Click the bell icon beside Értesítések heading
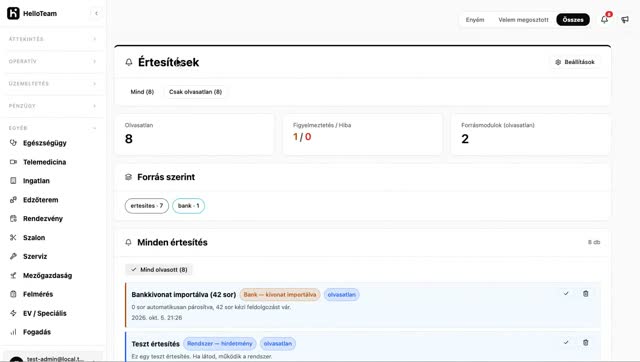The height and width of the screenshot is (362, 640). point(129,62)
